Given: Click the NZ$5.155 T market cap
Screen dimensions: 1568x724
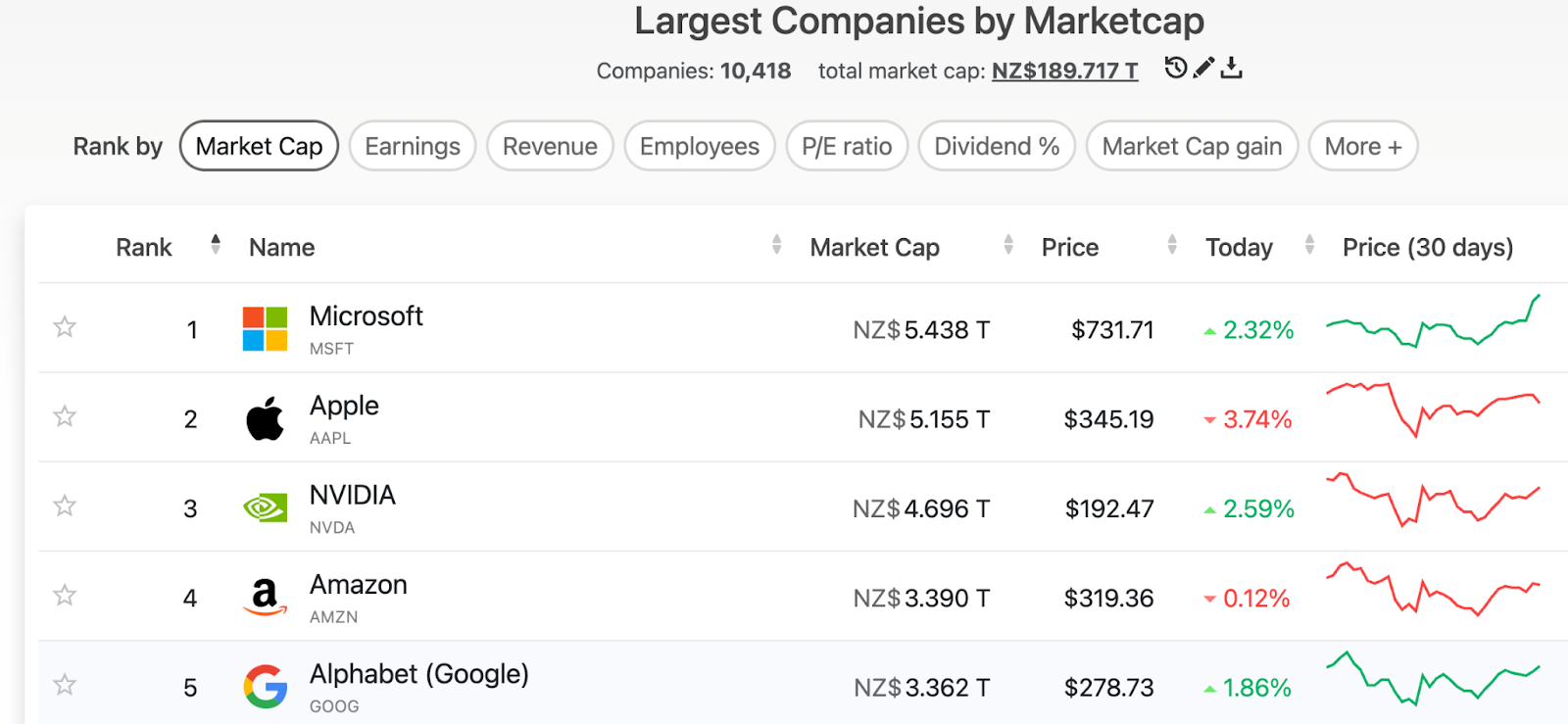Looking at the screenshot, I should pos(924,419).
